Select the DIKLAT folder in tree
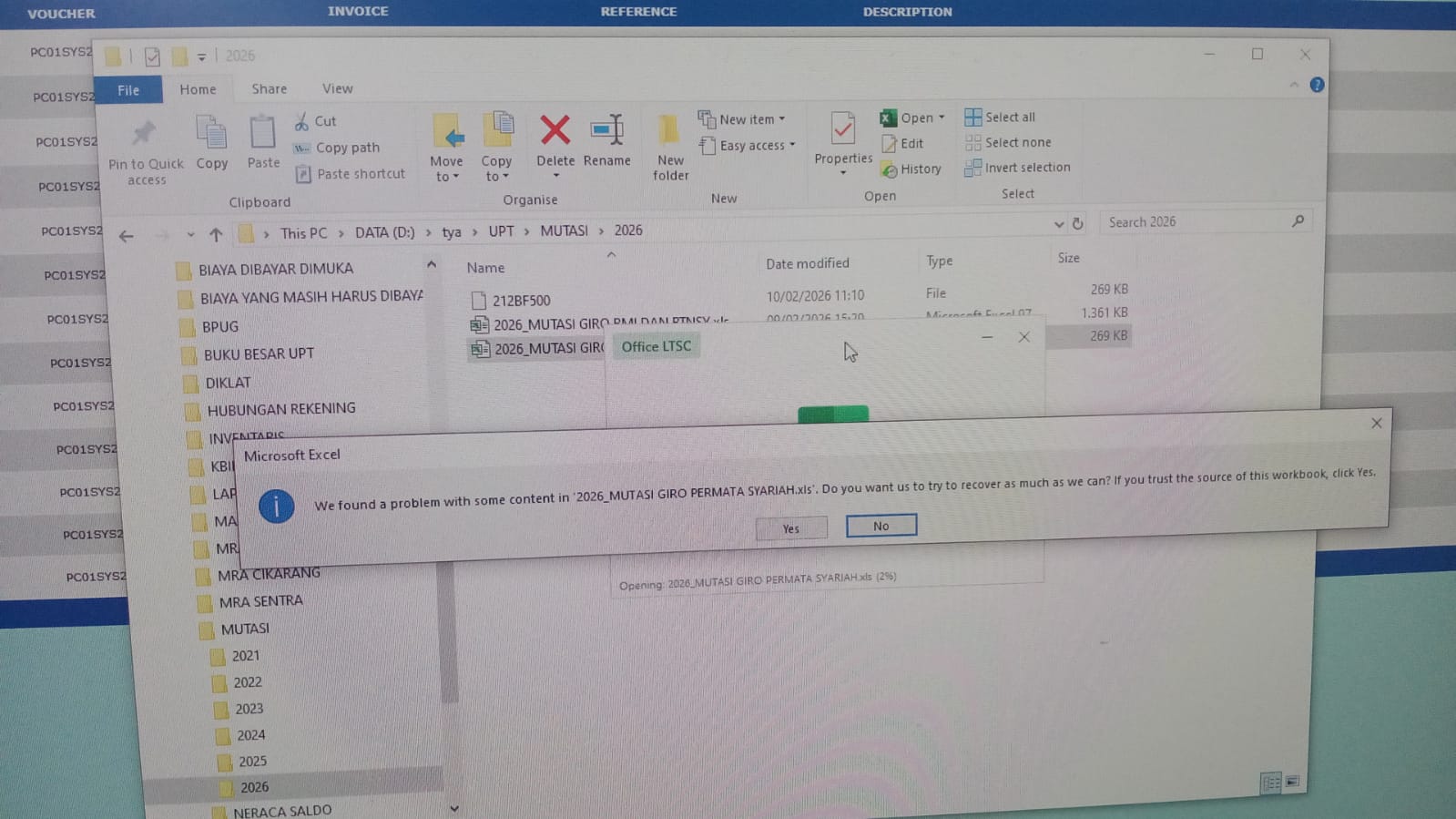 [228, 383]
